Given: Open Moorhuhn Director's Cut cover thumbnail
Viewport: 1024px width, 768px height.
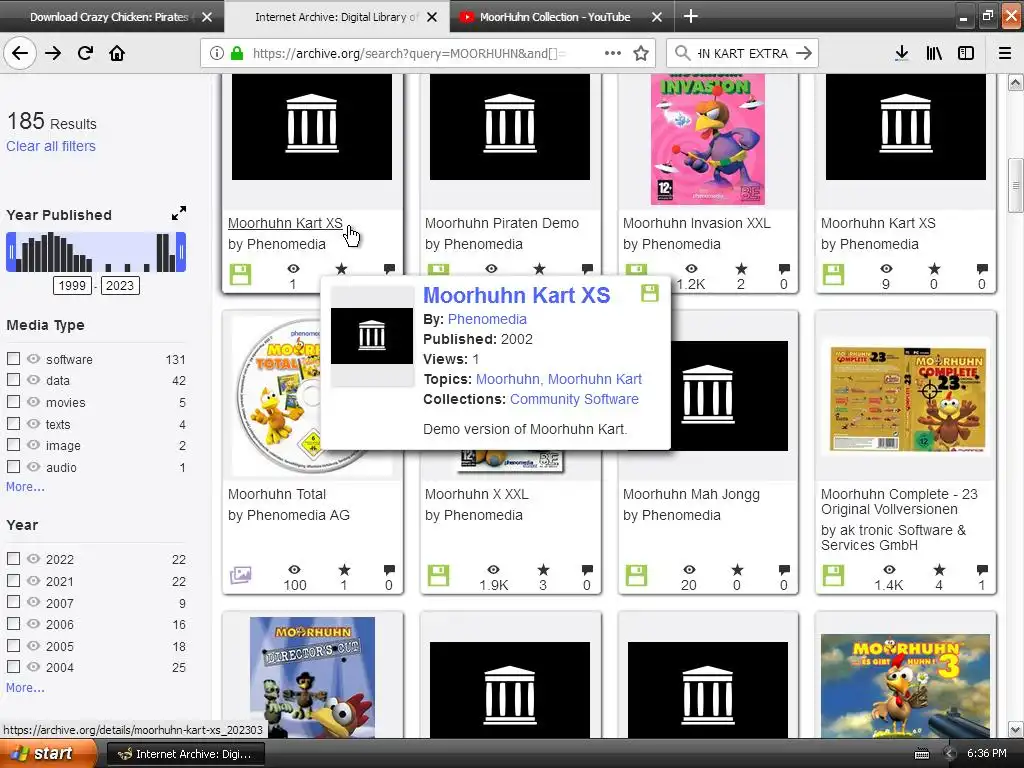Looking at the screenshot, I should coord(312,677).
